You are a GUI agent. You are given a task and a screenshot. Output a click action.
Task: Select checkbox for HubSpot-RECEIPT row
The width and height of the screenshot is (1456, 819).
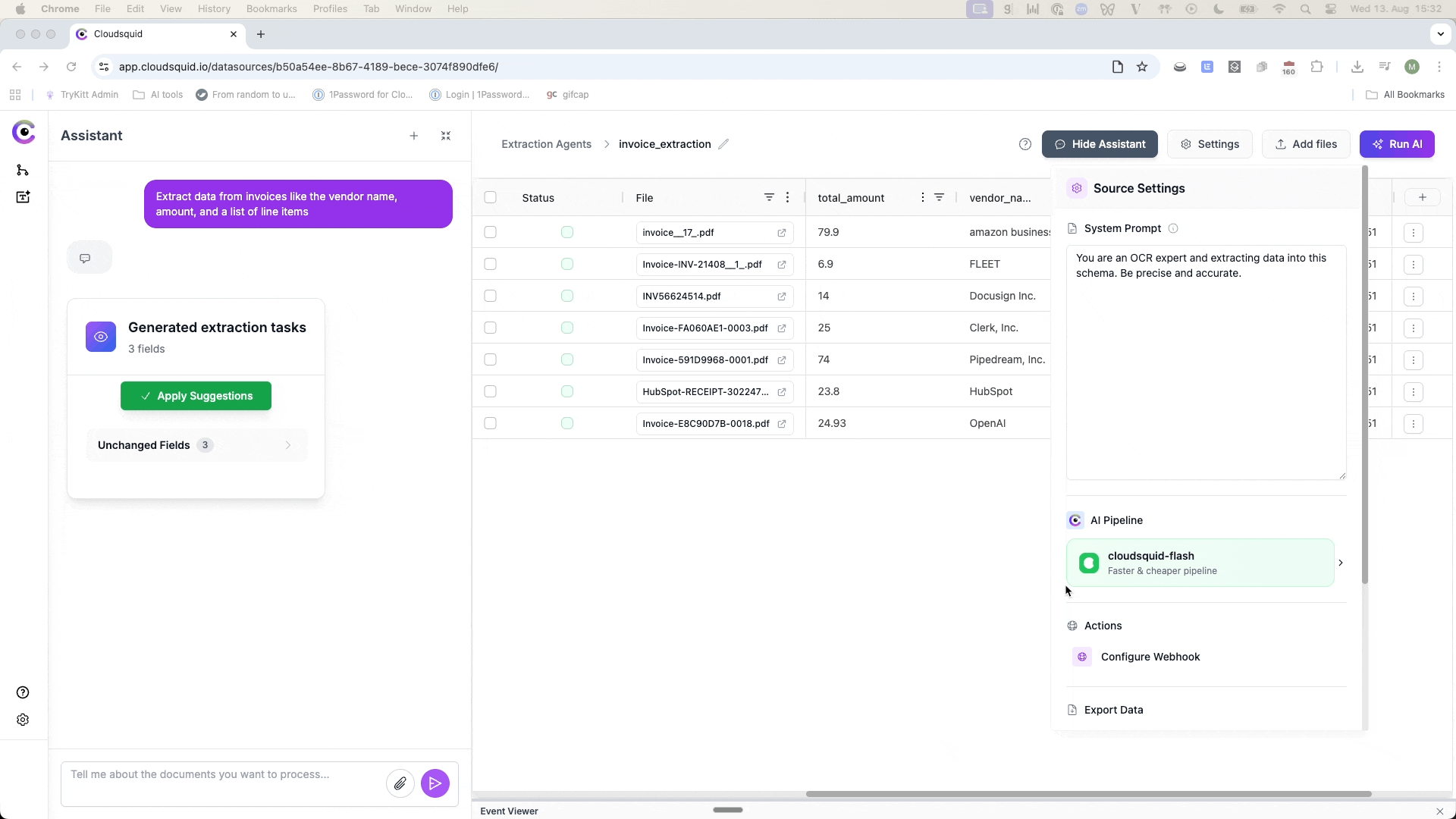point(491,391)
